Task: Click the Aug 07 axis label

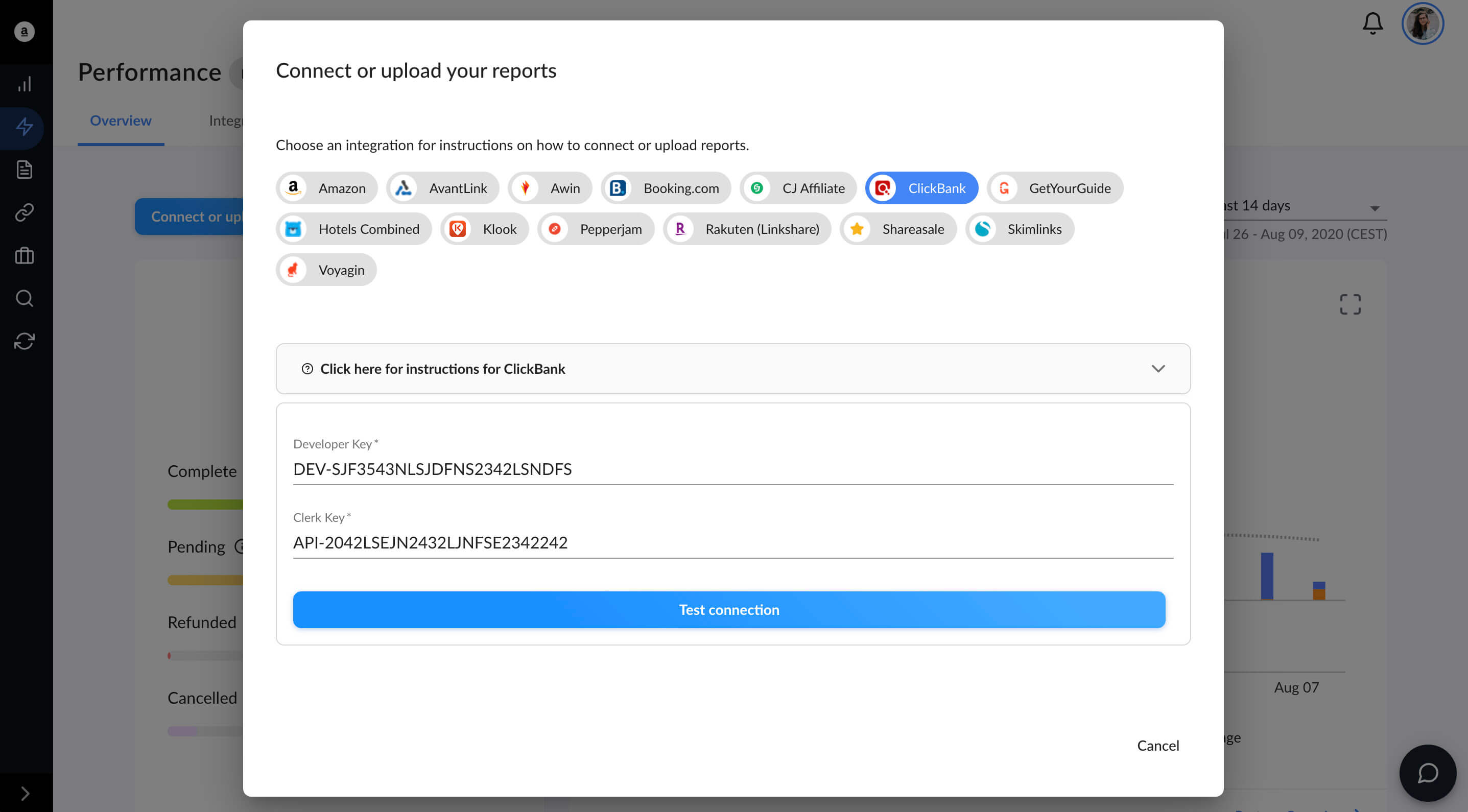Action: click(1296, 687)
